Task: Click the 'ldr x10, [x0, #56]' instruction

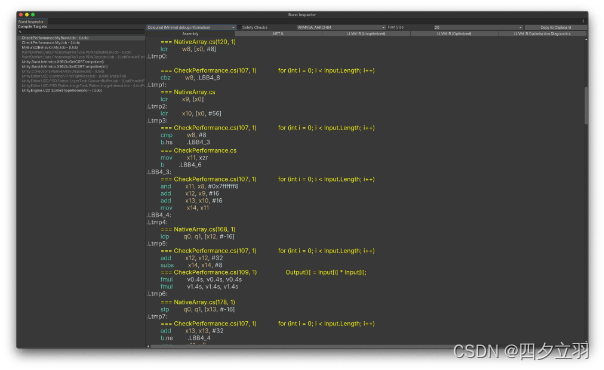Action: click(x=191, y=113)
